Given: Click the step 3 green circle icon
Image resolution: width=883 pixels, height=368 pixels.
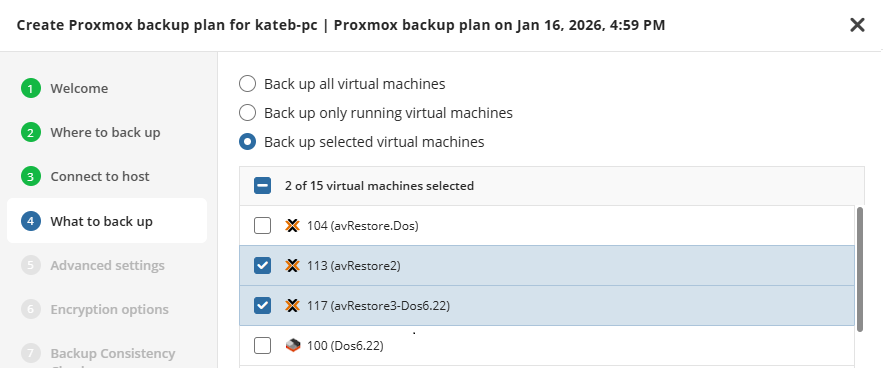Looking at the screenshot, I should coord(31,176).
